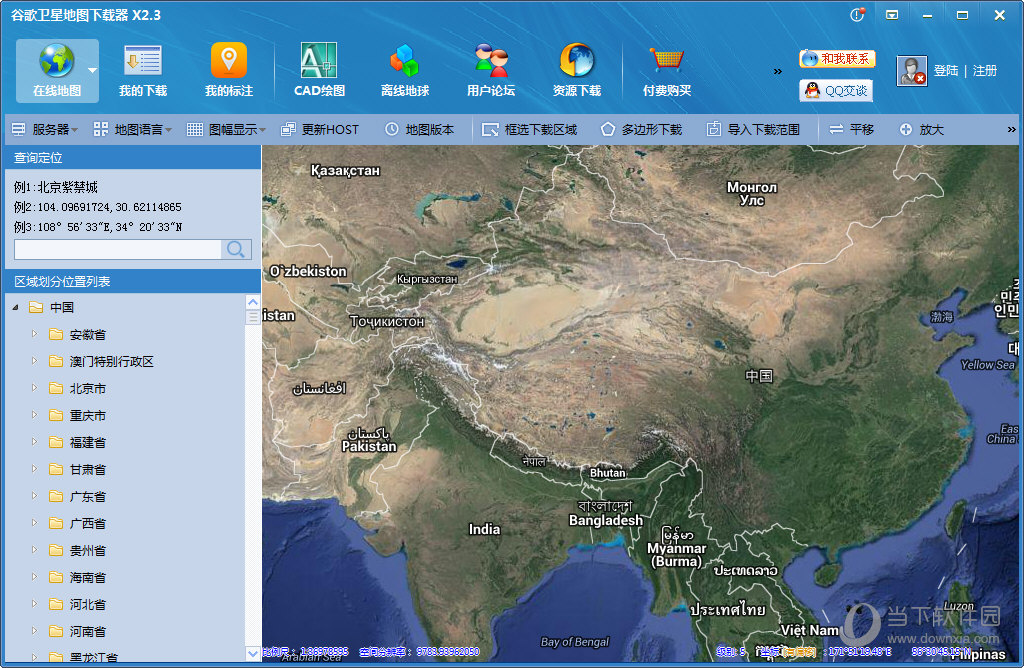Expand the 澳门特别行政区 tree node
Viewport: 1024px width, 668px height.
[x=35, y=360]
